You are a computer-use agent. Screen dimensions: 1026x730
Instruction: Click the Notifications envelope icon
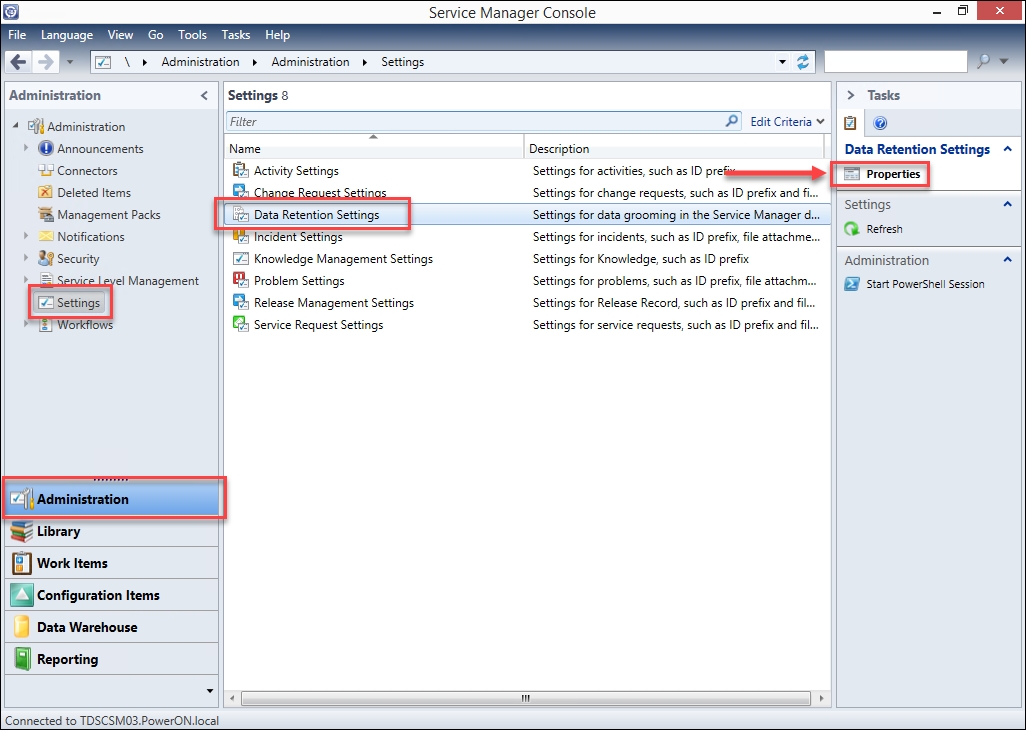pos(46,236)
